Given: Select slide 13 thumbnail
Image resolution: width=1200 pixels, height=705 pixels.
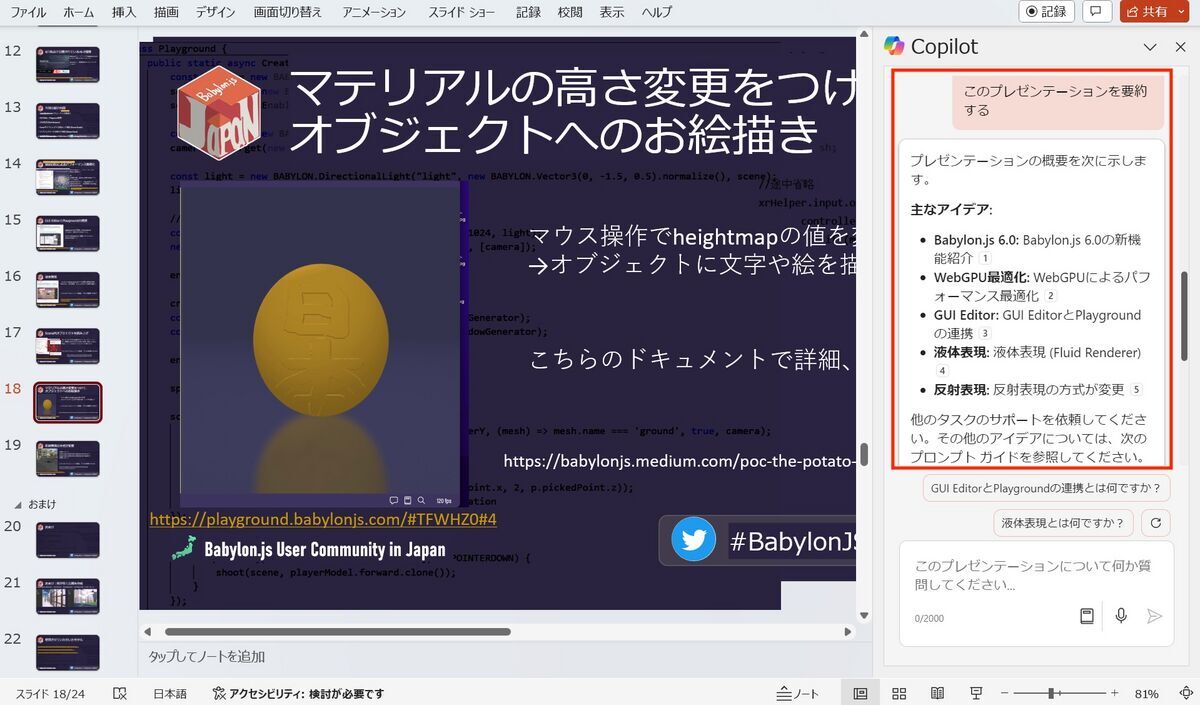Looking at the screenshot, I should click(67, 120).
